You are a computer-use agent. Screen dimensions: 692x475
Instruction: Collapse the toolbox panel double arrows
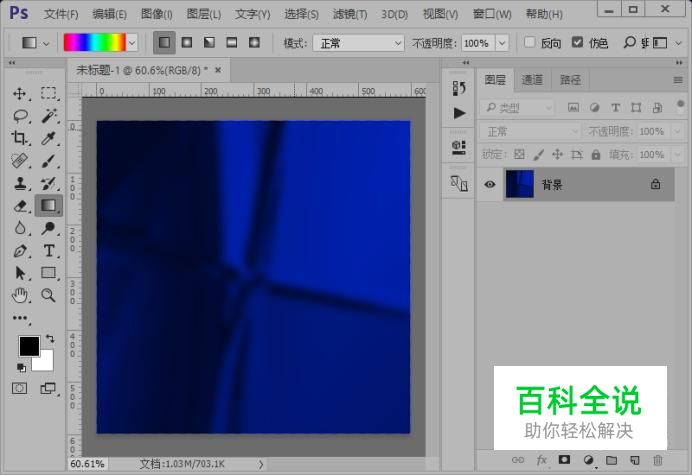(x=12, y=63)
